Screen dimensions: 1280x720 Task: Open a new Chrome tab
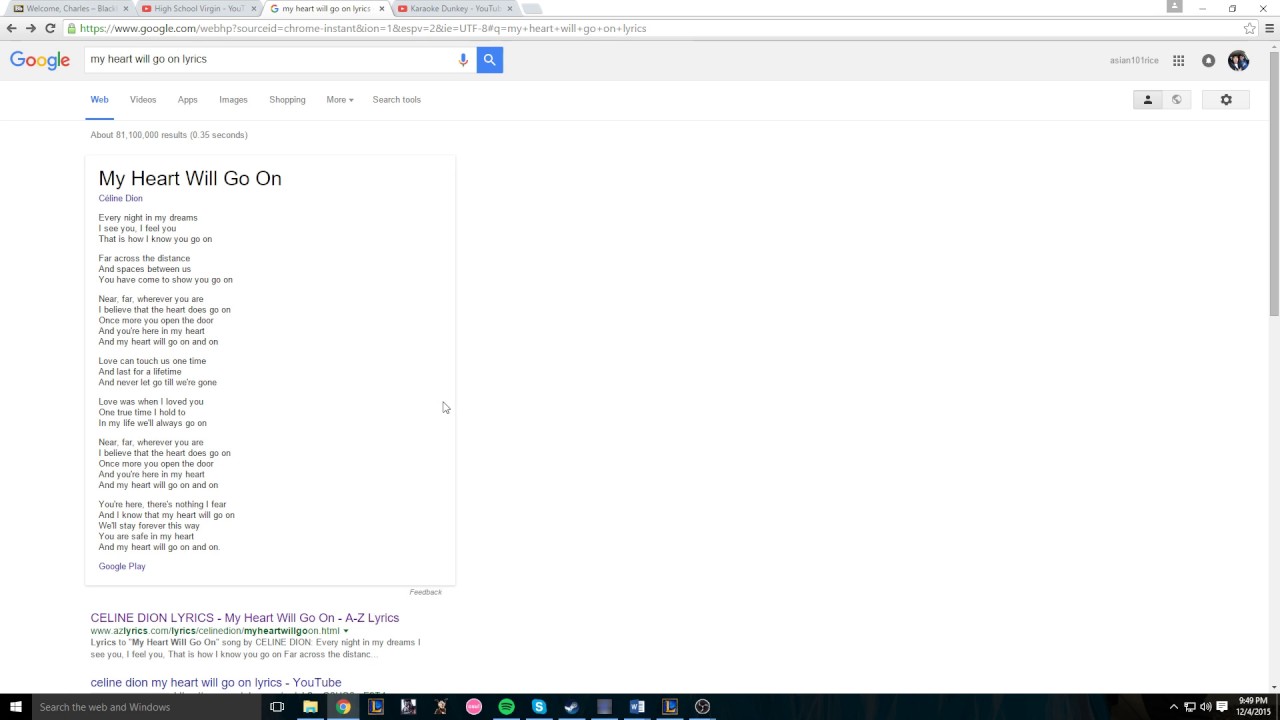pyautogui.click(x=532, y=9)
